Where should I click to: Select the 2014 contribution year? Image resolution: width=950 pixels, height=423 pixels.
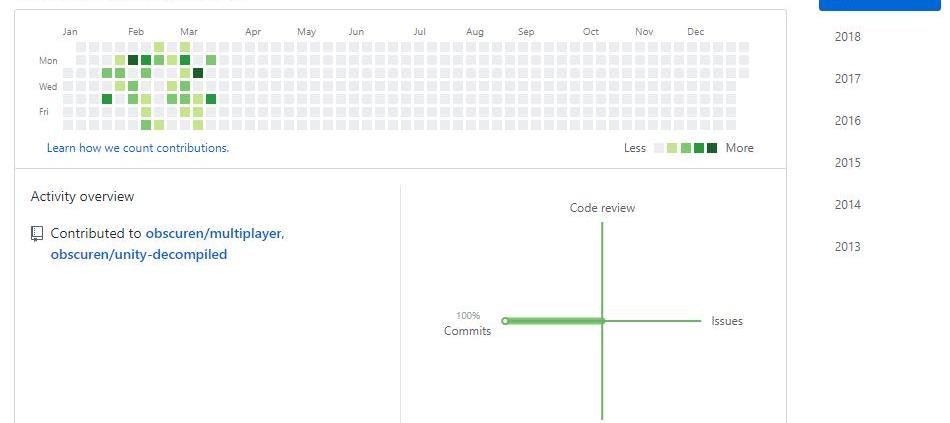pyautogui.click(x=848, y=205)
